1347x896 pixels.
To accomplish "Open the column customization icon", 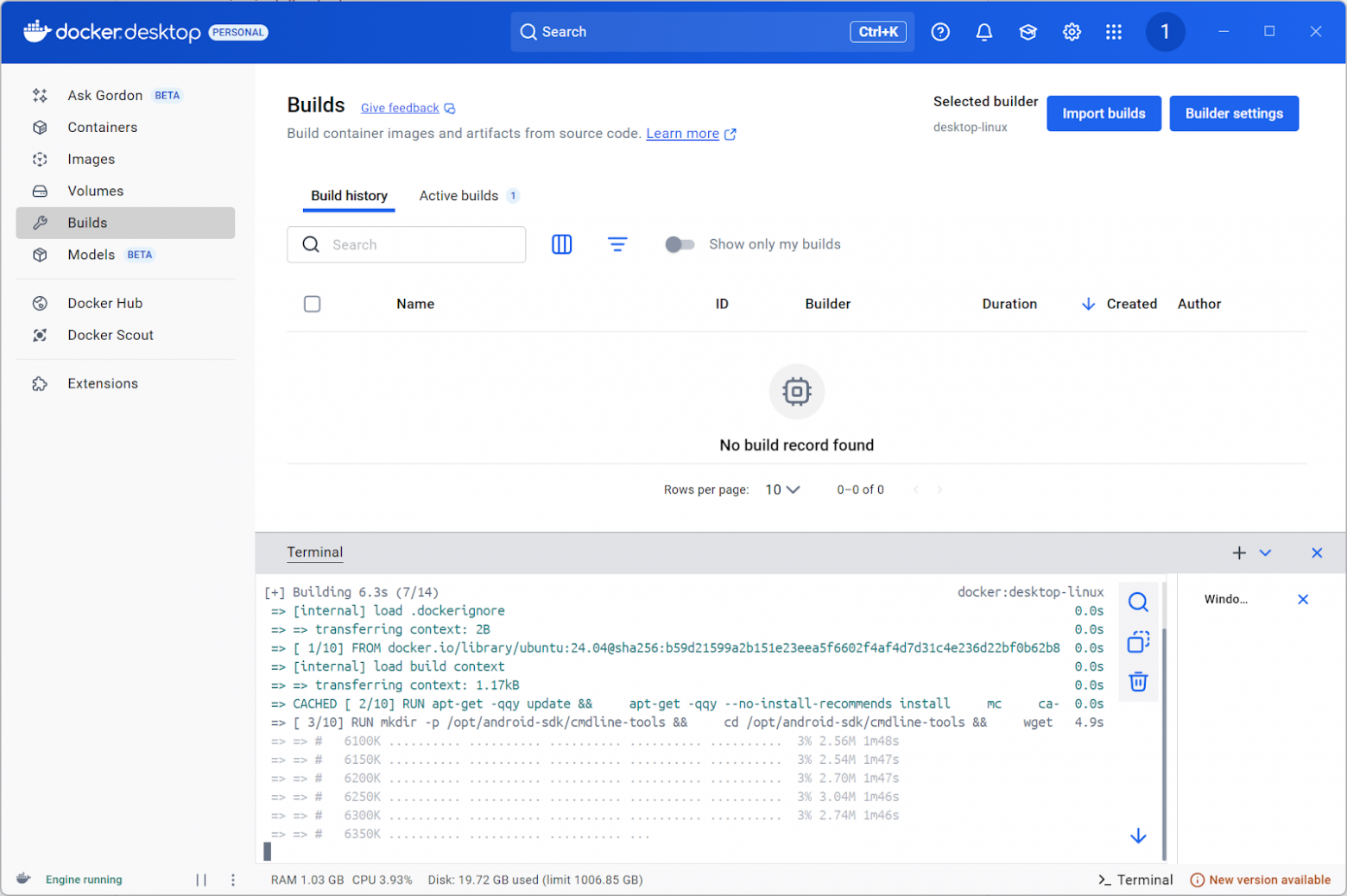I will point(561,244).
